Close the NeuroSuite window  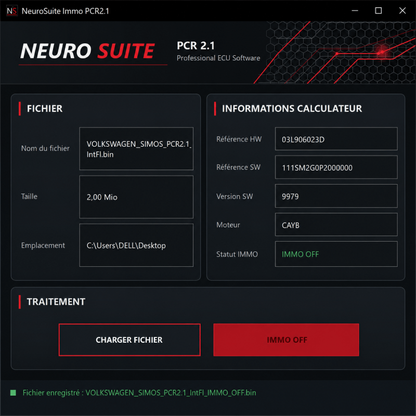pyautogui.click(x=402, y=11)
